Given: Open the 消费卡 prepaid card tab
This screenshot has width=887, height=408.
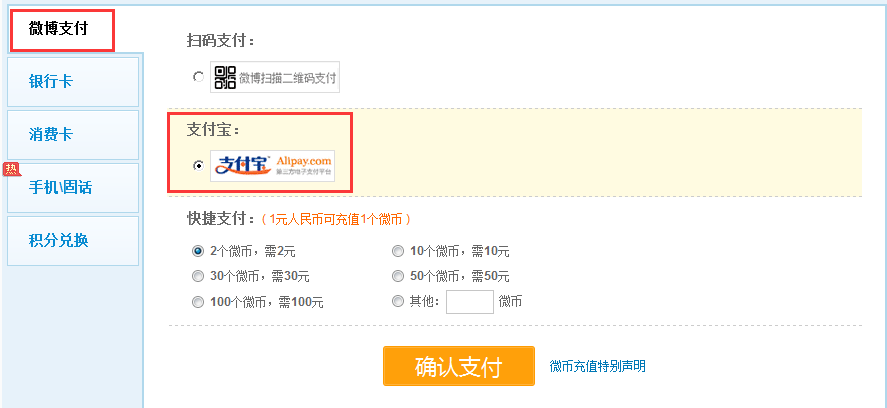Looking at the screenshot, I should pos(73,135).
